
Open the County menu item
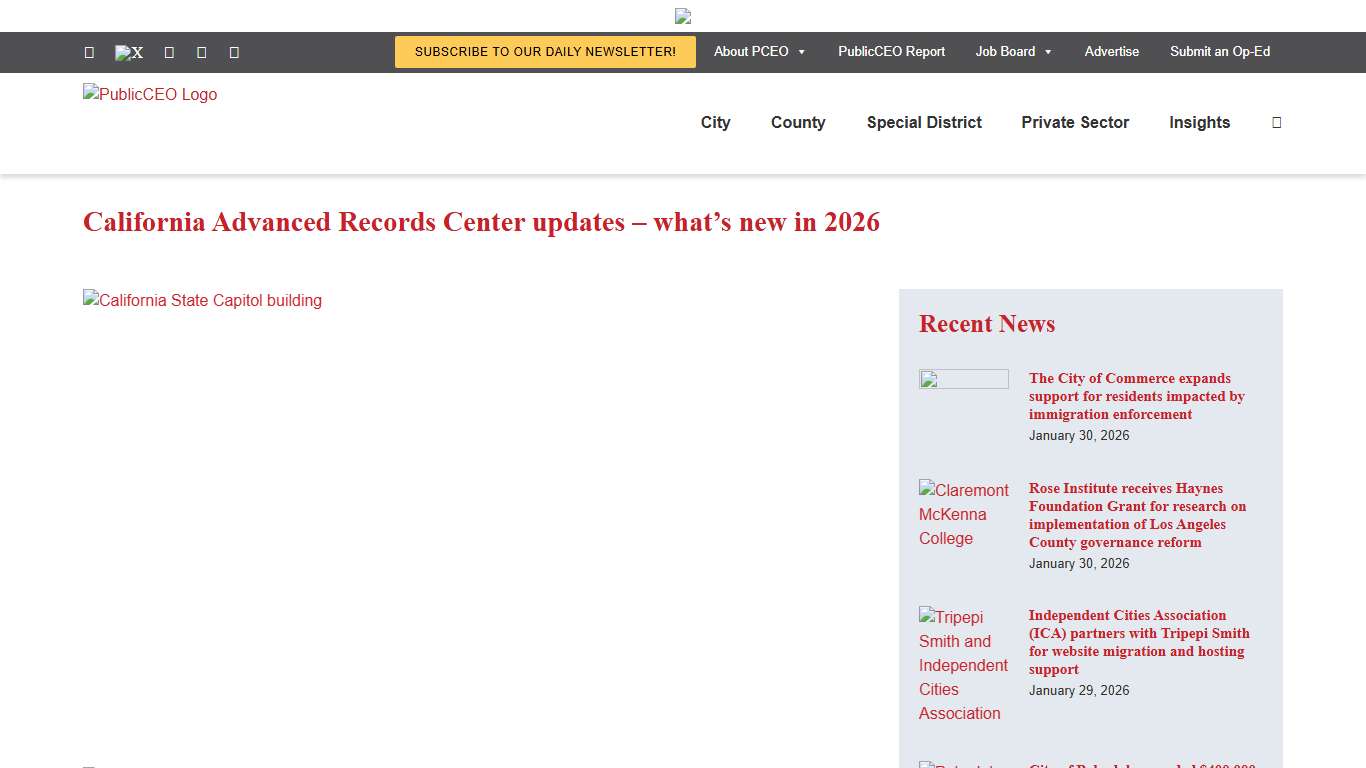[x=797, y=122]
